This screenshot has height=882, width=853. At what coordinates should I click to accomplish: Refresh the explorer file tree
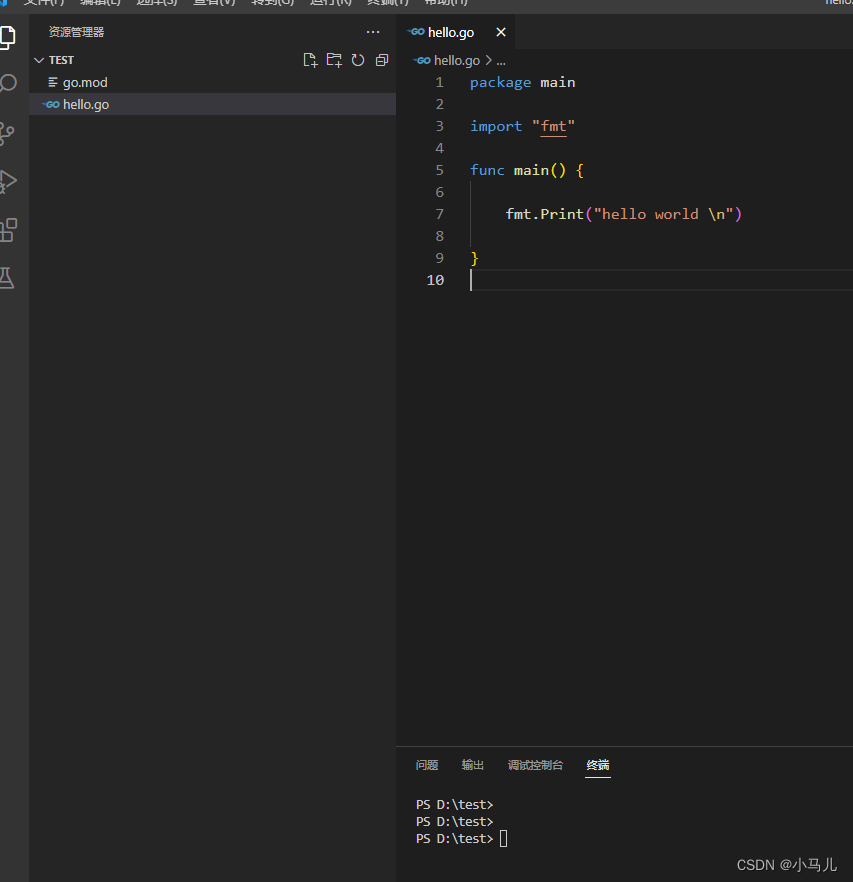[x=358, y=60]
